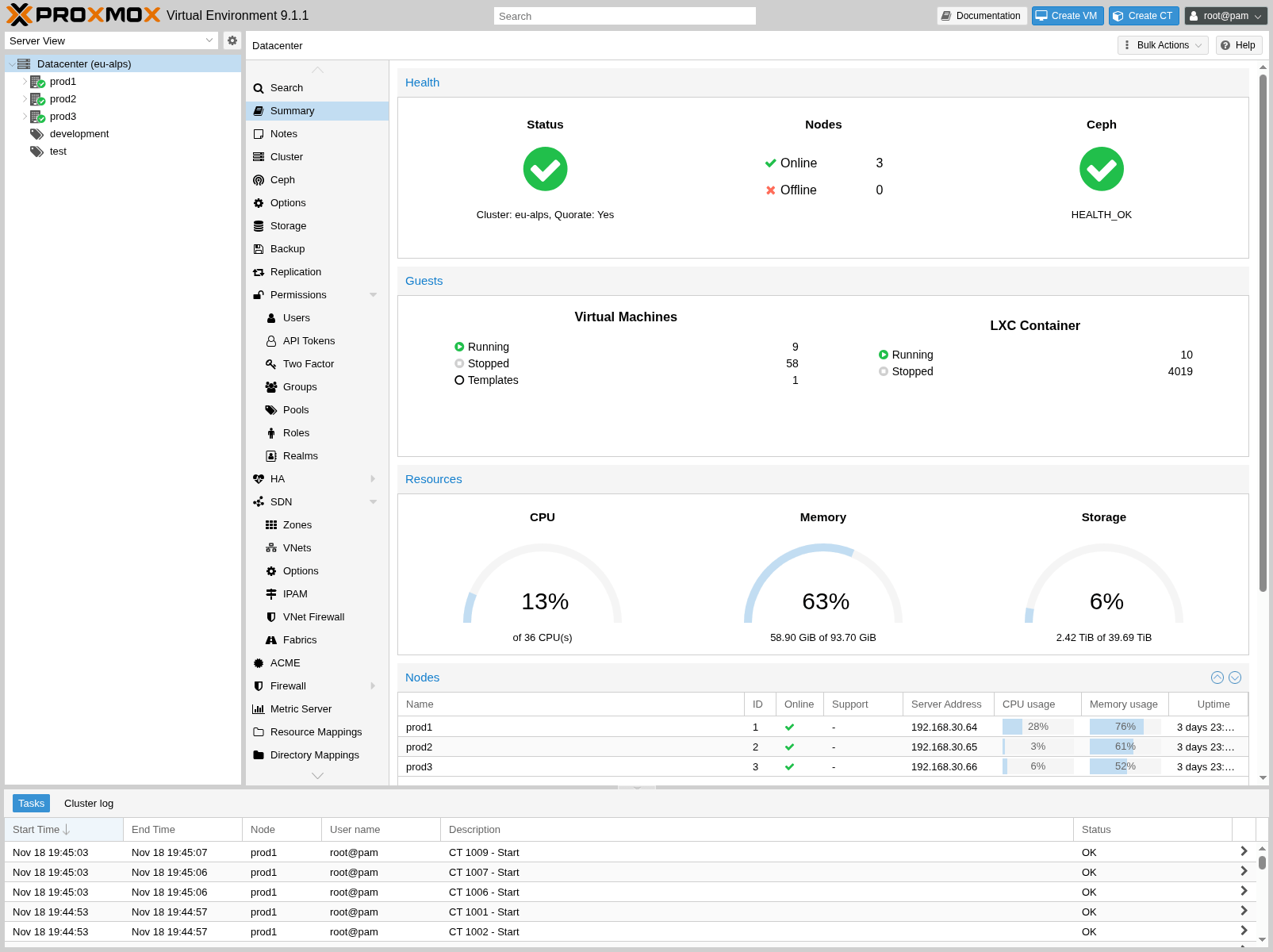This screenshot has height=952, width=1273.
Task: Open the Bulk Actions menu
Action: pyautogui.click(x=1162, y=45)
